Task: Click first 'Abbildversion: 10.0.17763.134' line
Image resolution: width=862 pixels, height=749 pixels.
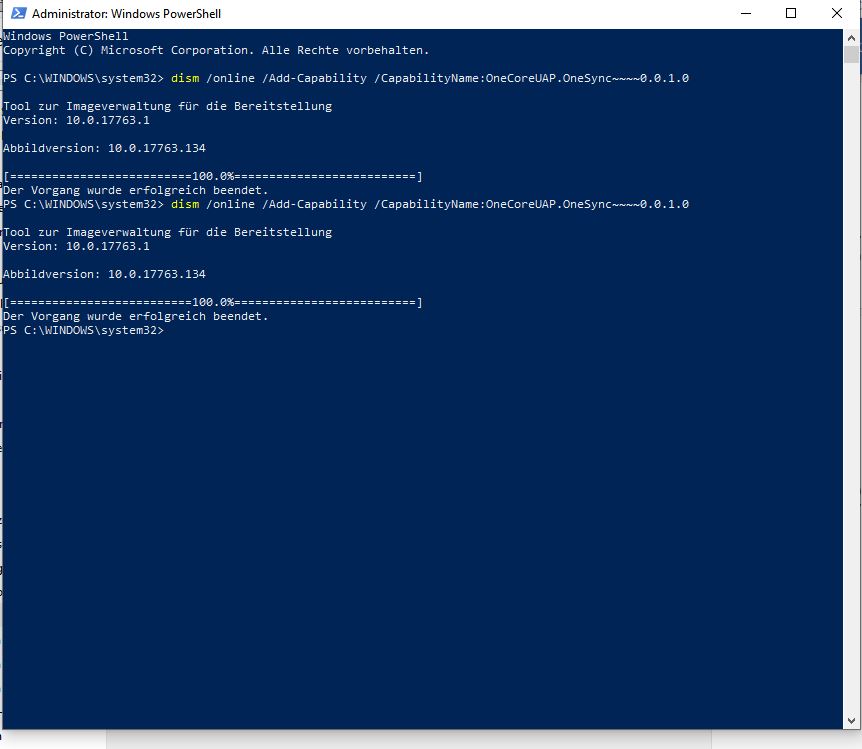Action: (x=104, y=148)
